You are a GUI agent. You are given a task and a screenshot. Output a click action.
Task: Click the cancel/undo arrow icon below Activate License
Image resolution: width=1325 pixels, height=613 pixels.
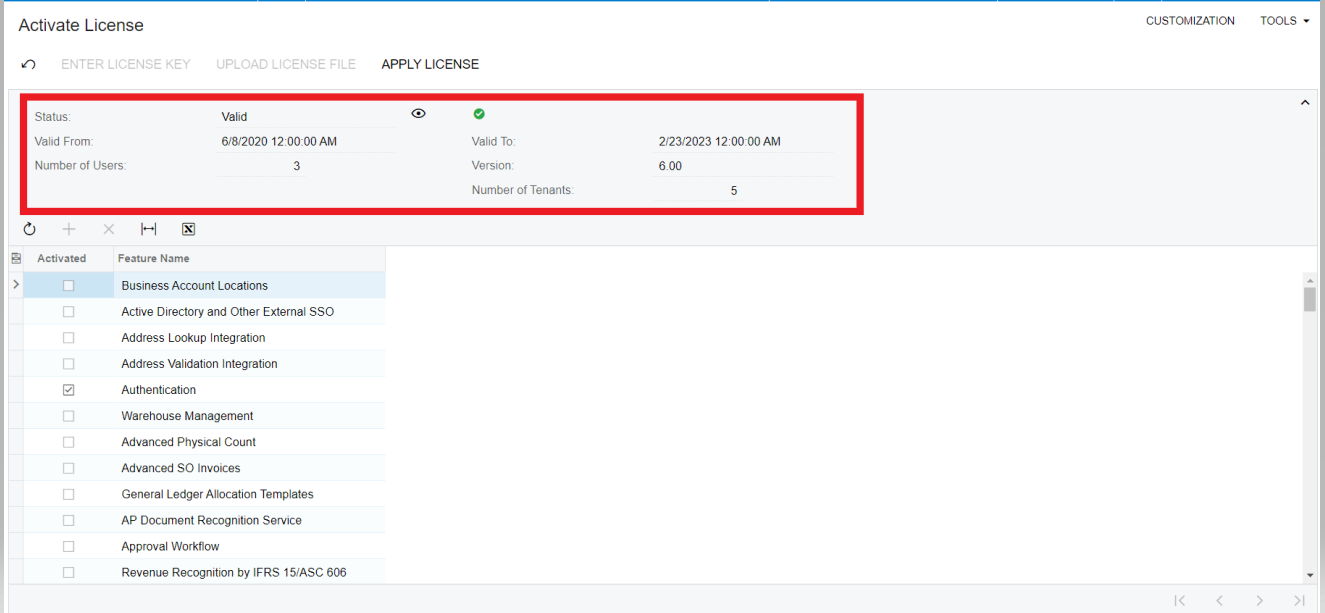click(28, 64)
